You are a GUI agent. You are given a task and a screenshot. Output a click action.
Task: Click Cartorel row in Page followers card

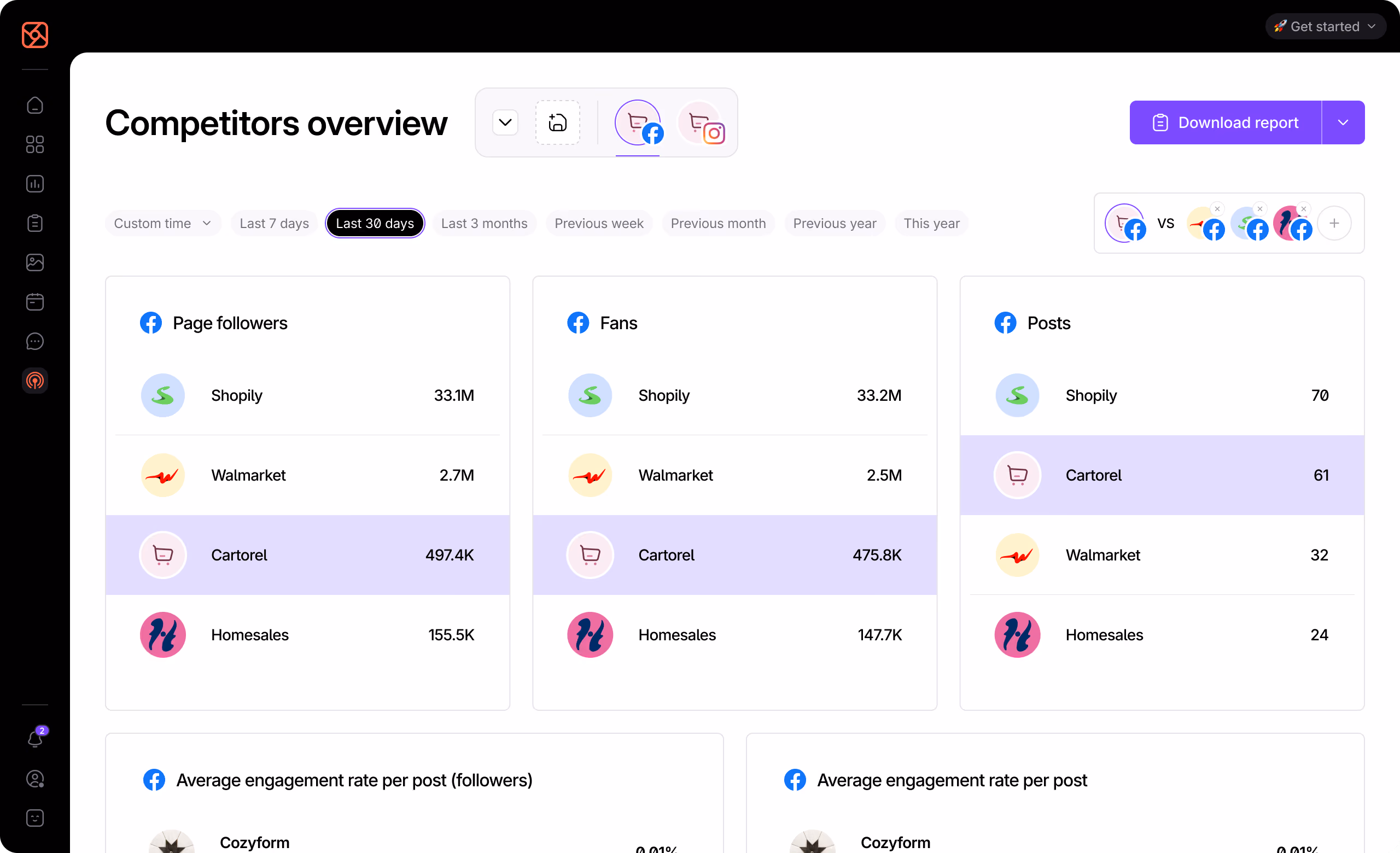point(307,555)
